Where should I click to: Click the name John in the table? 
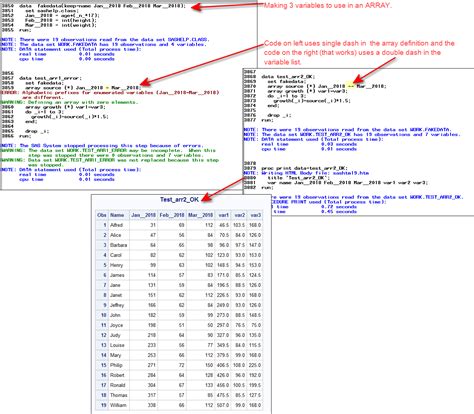tap(115, 315)
